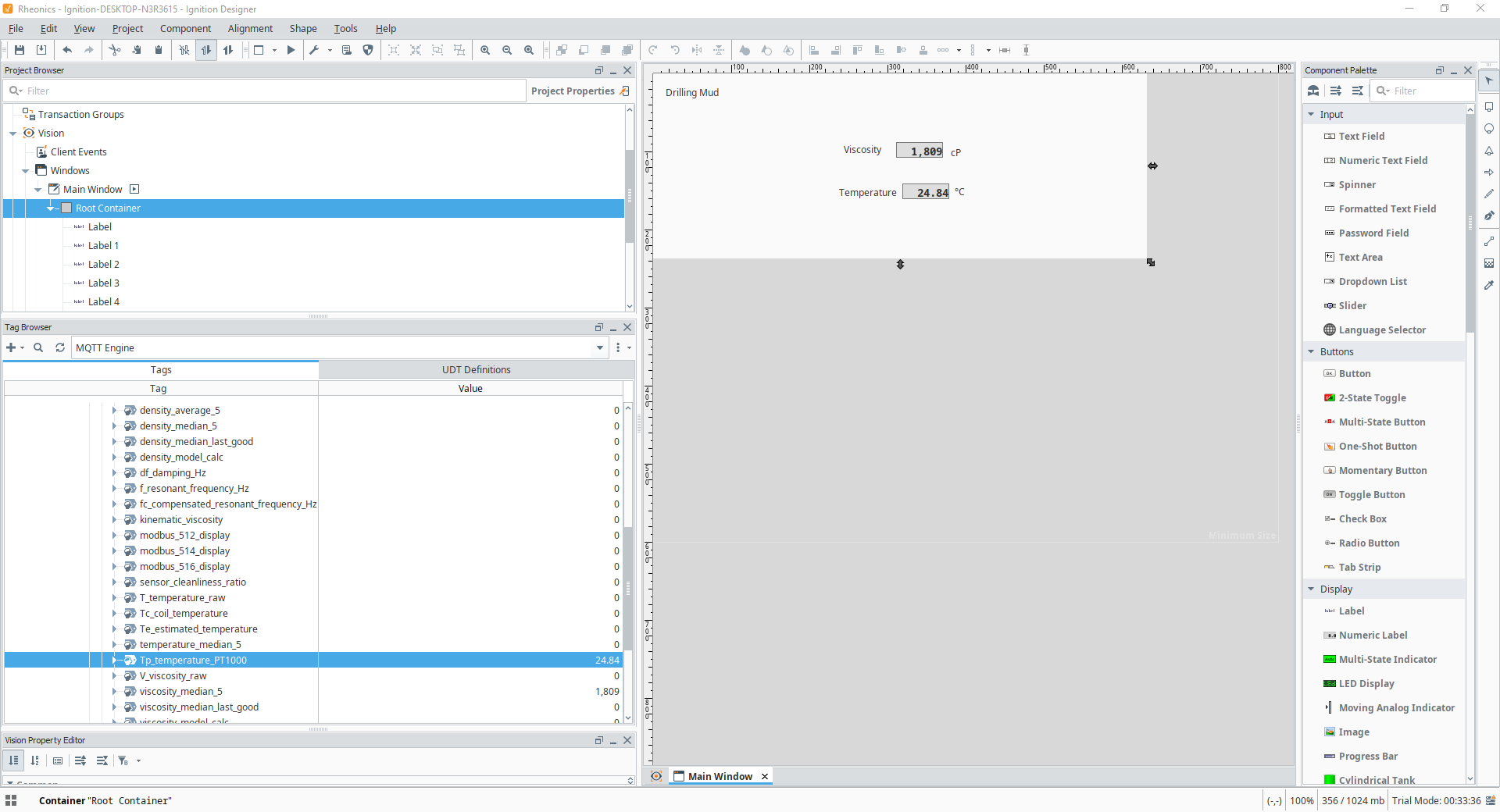Viewport: 1500px width, 812px height.
Task: Open the File menu
Action: coord(16,28)
